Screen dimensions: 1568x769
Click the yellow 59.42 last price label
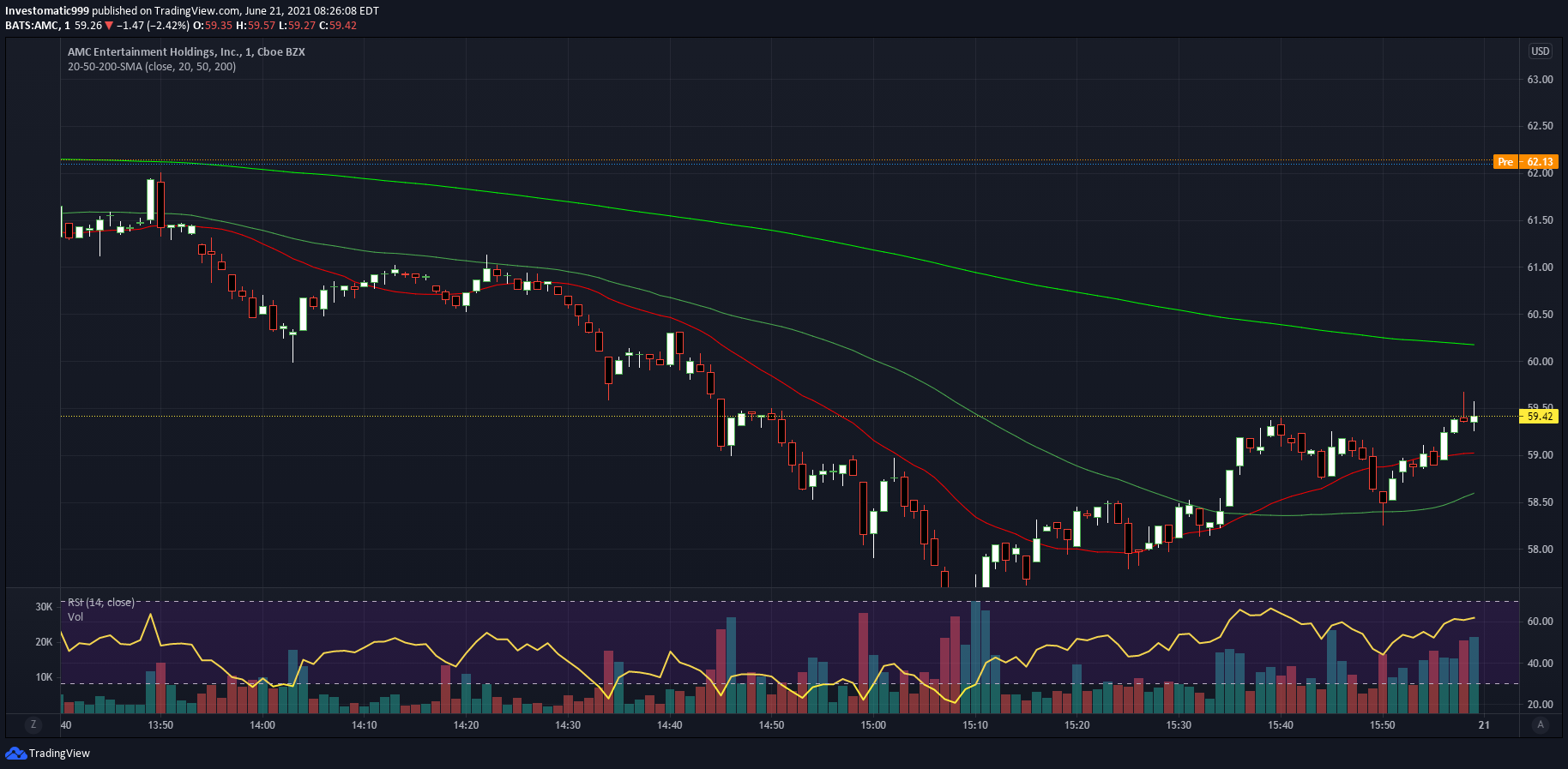pyautogui.click(x=1540, y=416)
